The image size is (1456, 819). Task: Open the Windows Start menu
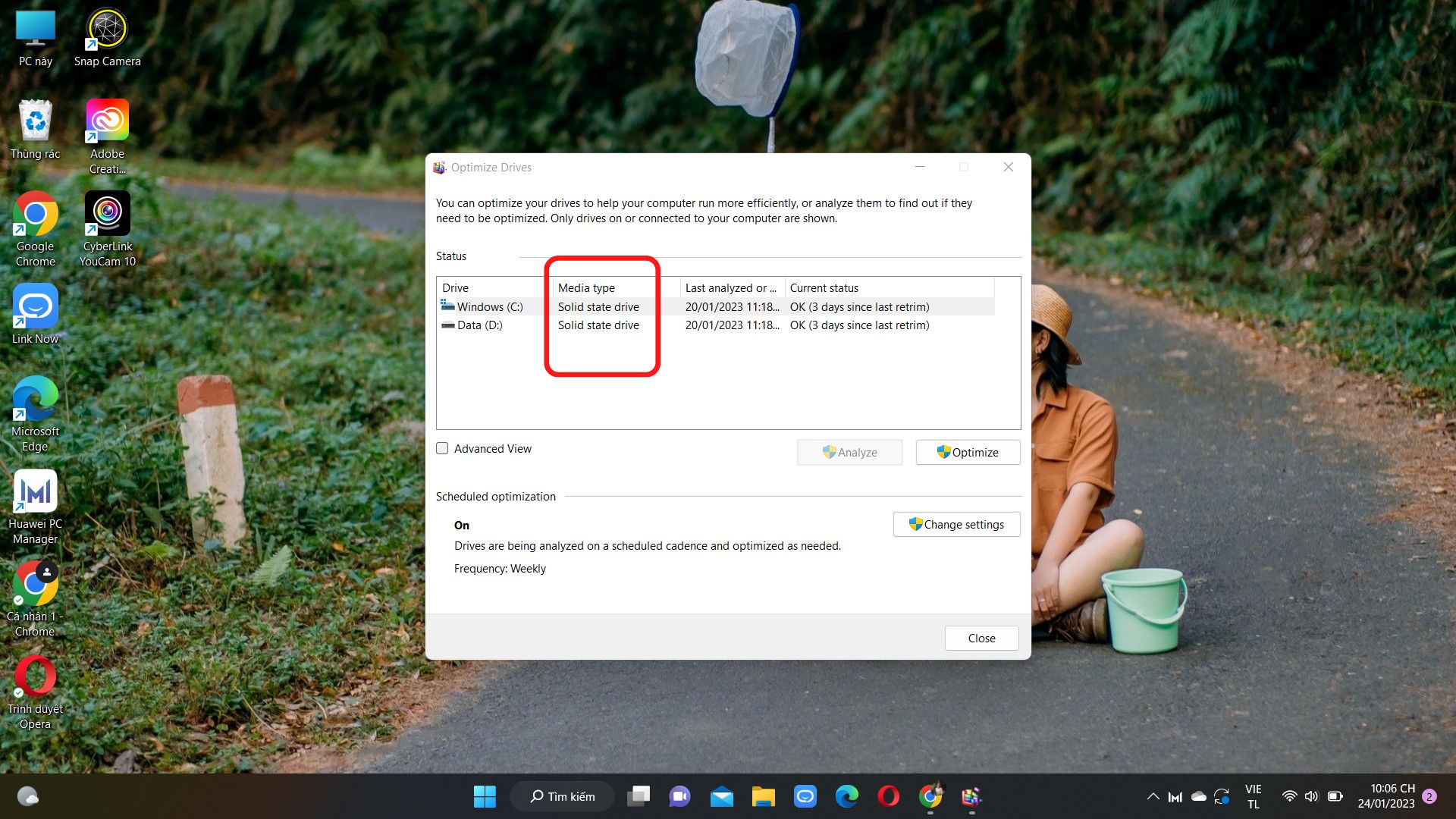coord(485,796)
